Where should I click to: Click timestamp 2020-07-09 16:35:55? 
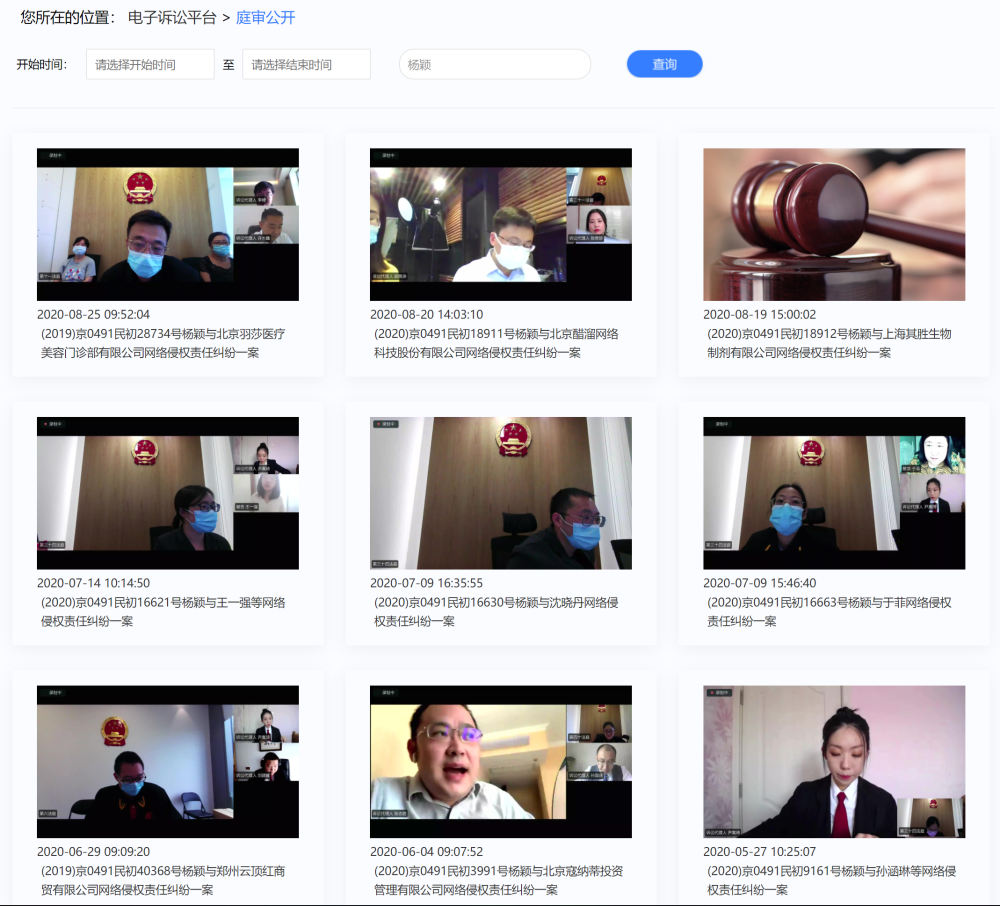point(427,583)
